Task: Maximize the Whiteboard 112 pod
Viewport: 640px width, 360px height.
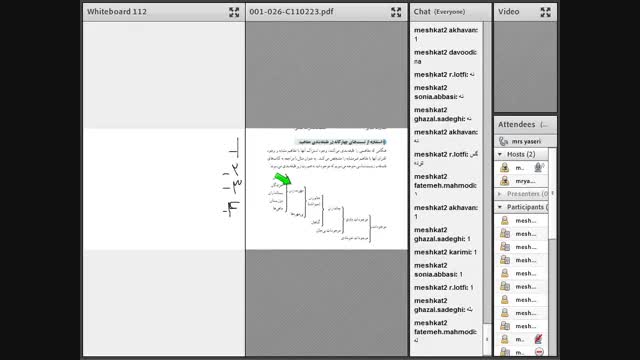Action: (234, 12)
